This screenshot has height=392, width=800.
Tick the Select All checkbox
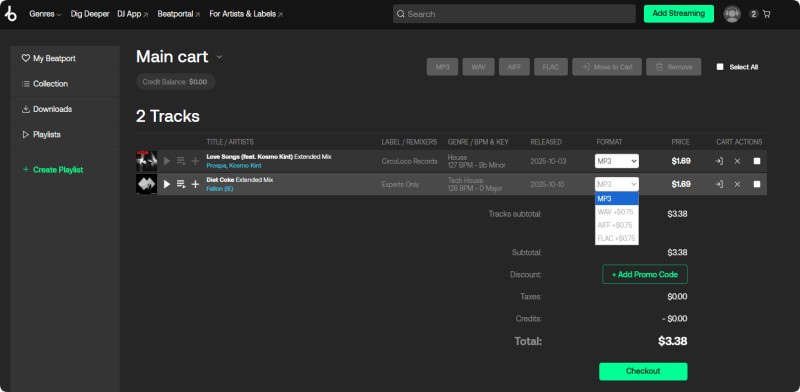(x=720, y=67)
